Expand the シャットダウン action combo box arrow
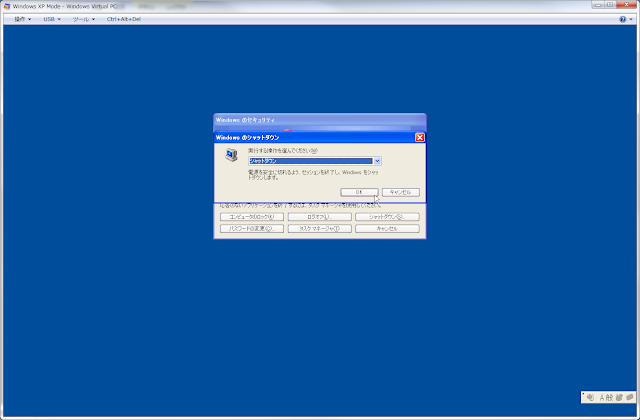Viewport: 640px width, 420px height. [x=377, y=161]
